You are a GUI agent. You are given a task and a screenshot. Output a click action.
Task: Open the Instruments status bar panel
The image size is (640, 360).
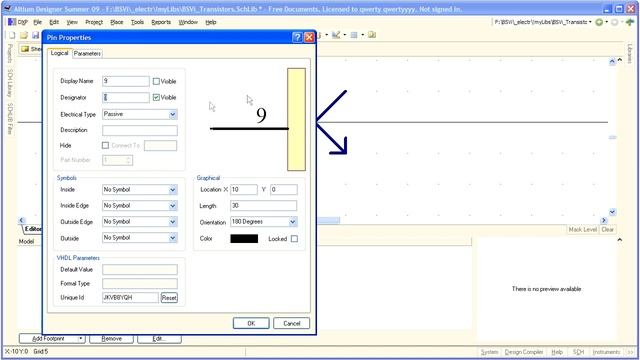[606, 352]
